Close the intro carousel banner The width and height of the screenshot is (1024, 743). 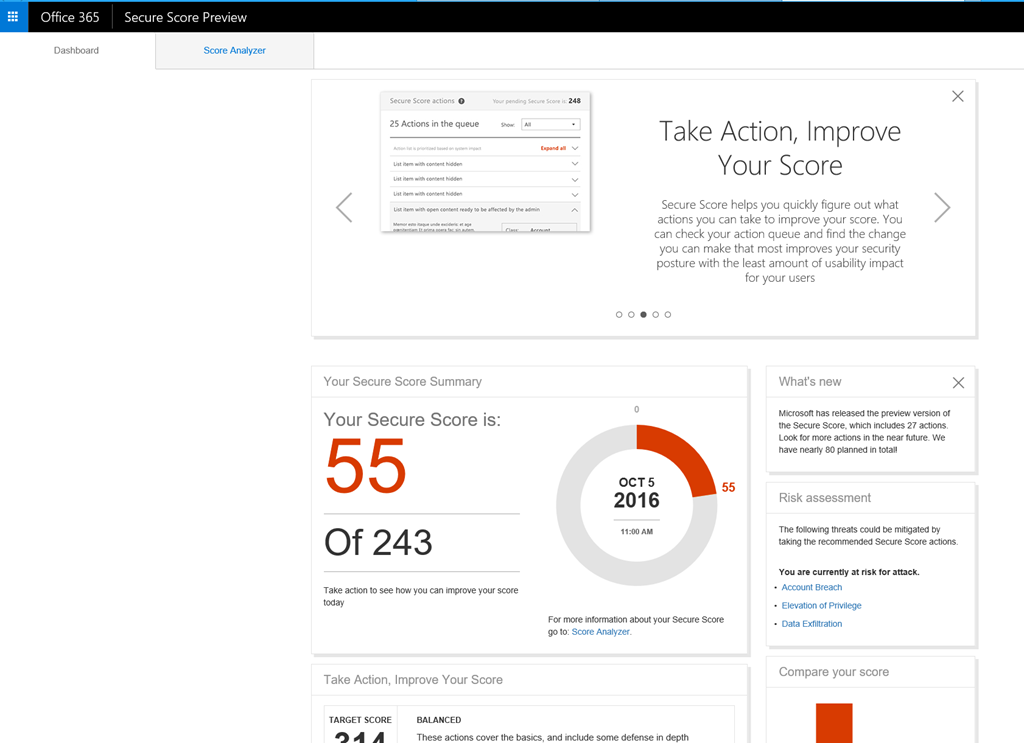[957, 96]
